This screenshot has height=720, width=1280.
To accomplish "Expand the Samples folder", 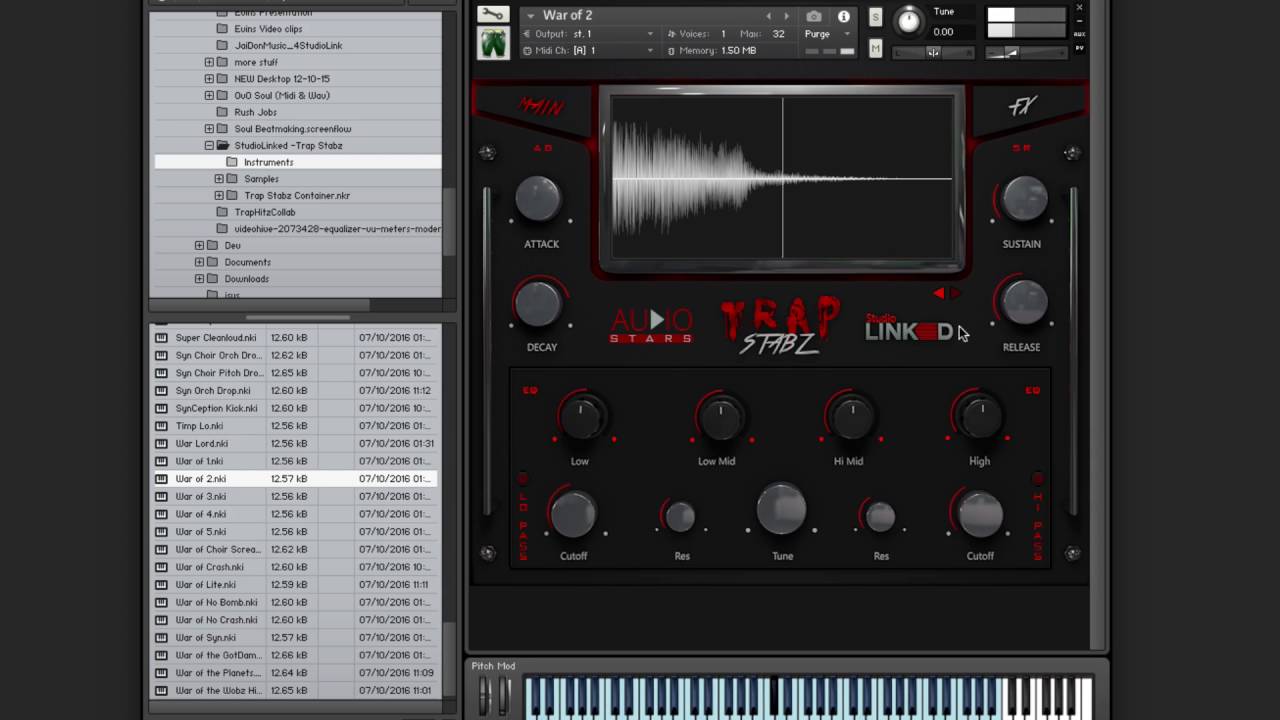I will click(x=219, y=179).
